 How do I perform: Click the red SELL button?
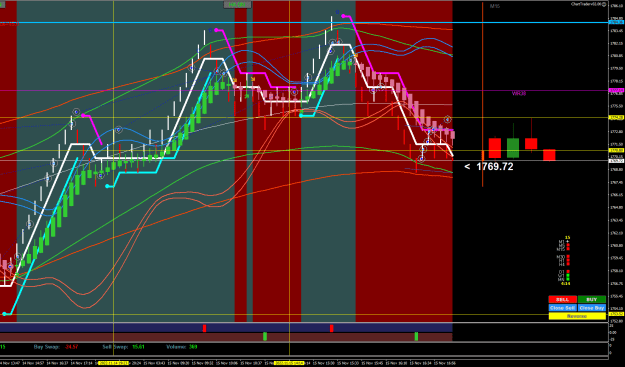point(563,299)
